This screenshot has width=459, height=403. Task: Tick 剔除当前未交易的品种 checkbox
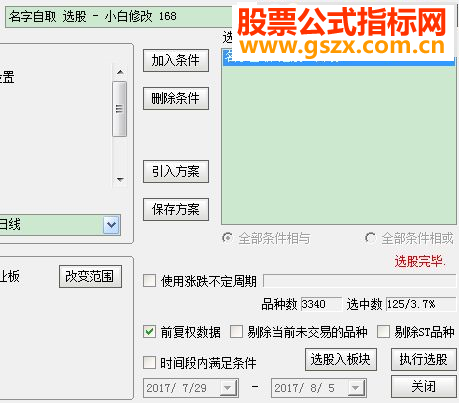(x=236, y=332)
